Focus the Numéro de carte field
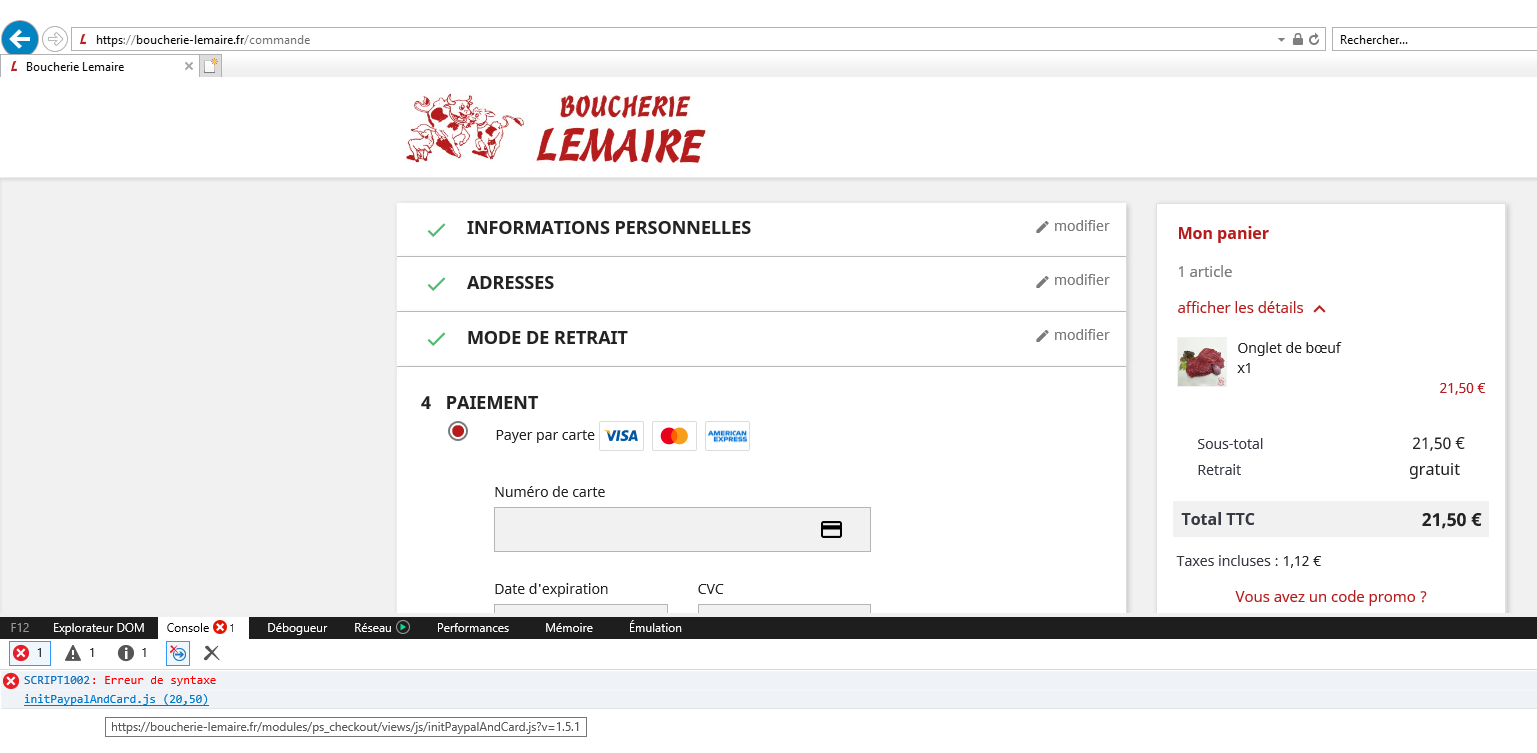The width and height of the screenshot is (1537, 753). coord(682,529)
